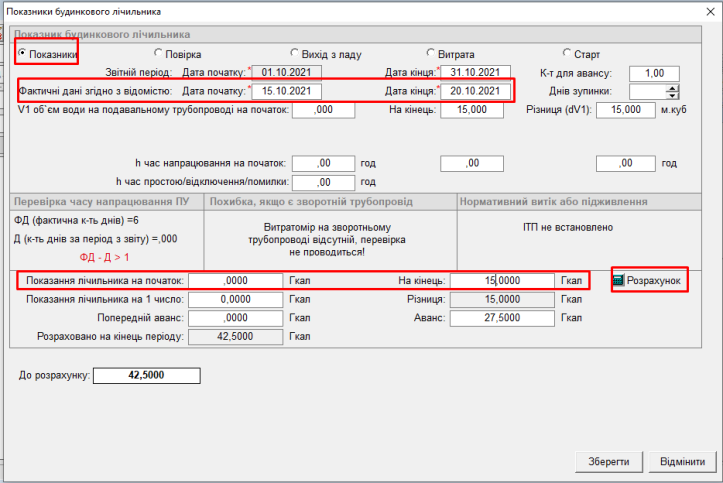Select the Показання лічильника на початок field
723x483 pixels.
click(236, 281)
